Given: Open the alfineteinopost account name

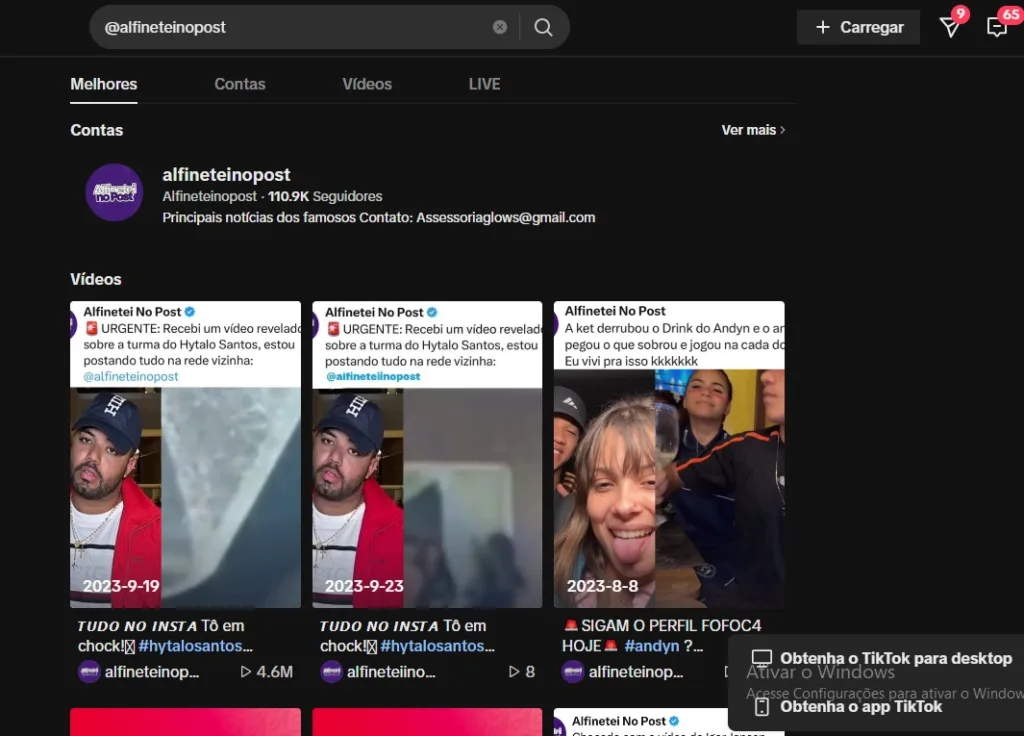Looking at the screenshot, I should 226,174.
